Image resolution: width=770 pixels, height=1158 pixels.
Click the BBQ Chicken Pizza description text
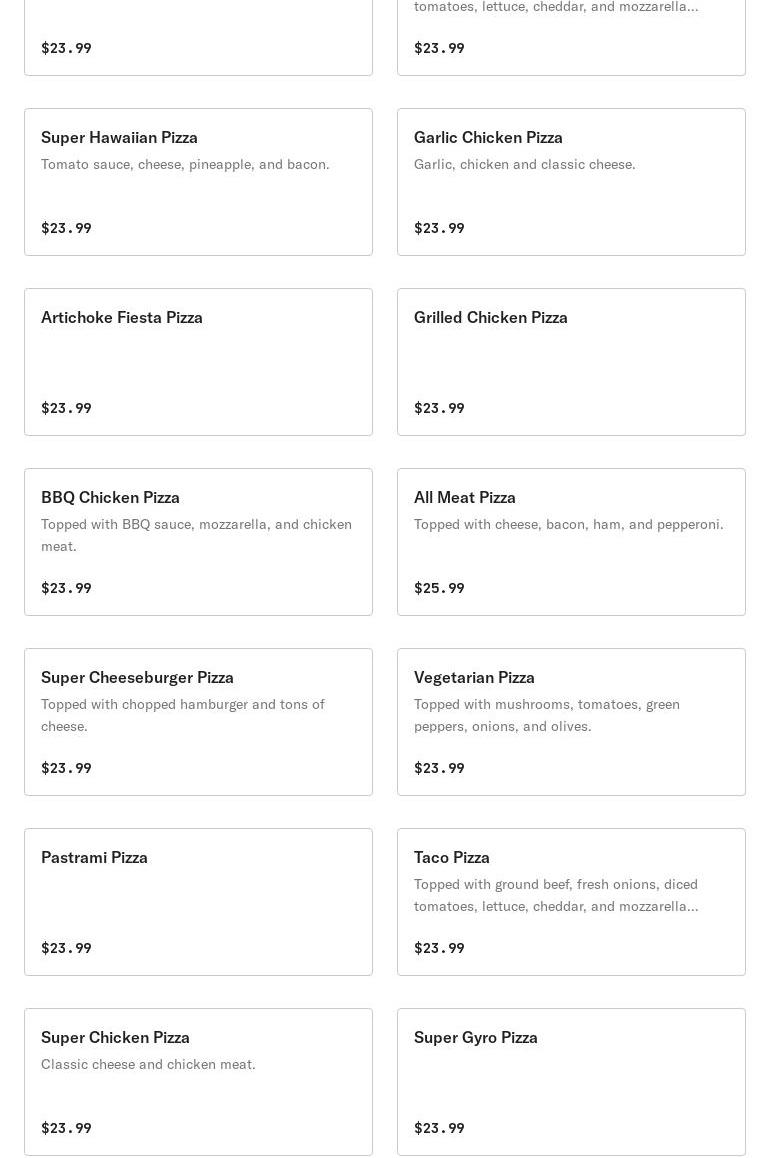[196, 535]
